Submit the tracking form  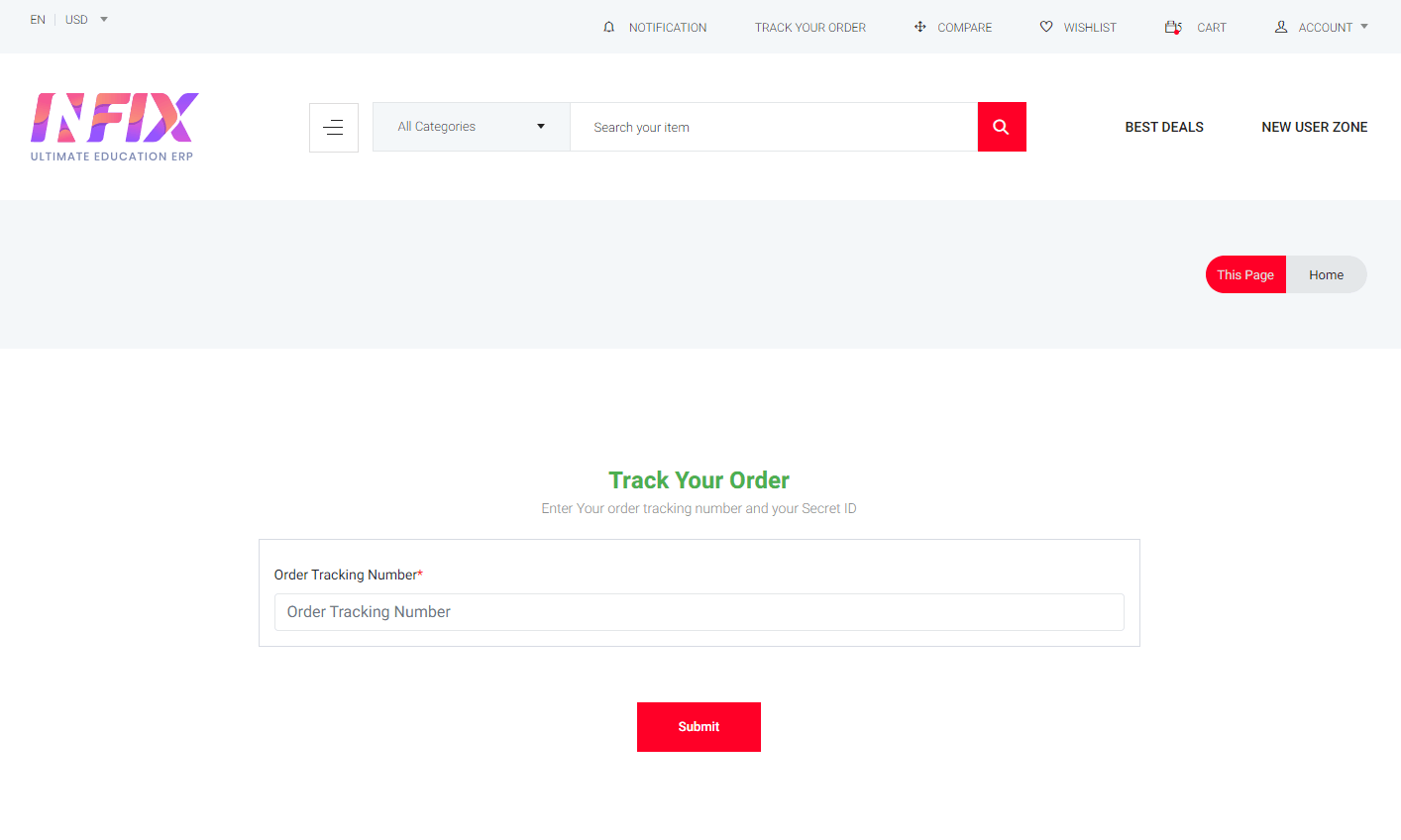coord(699,727)
